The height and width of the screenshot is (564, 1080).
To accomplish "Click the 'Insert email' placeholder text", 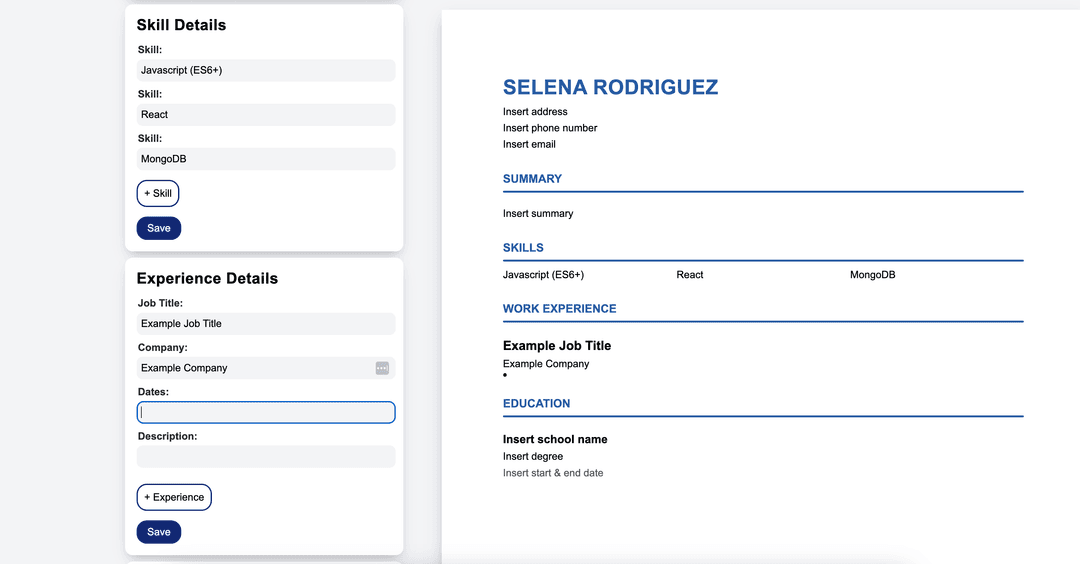I will (529, 144).
